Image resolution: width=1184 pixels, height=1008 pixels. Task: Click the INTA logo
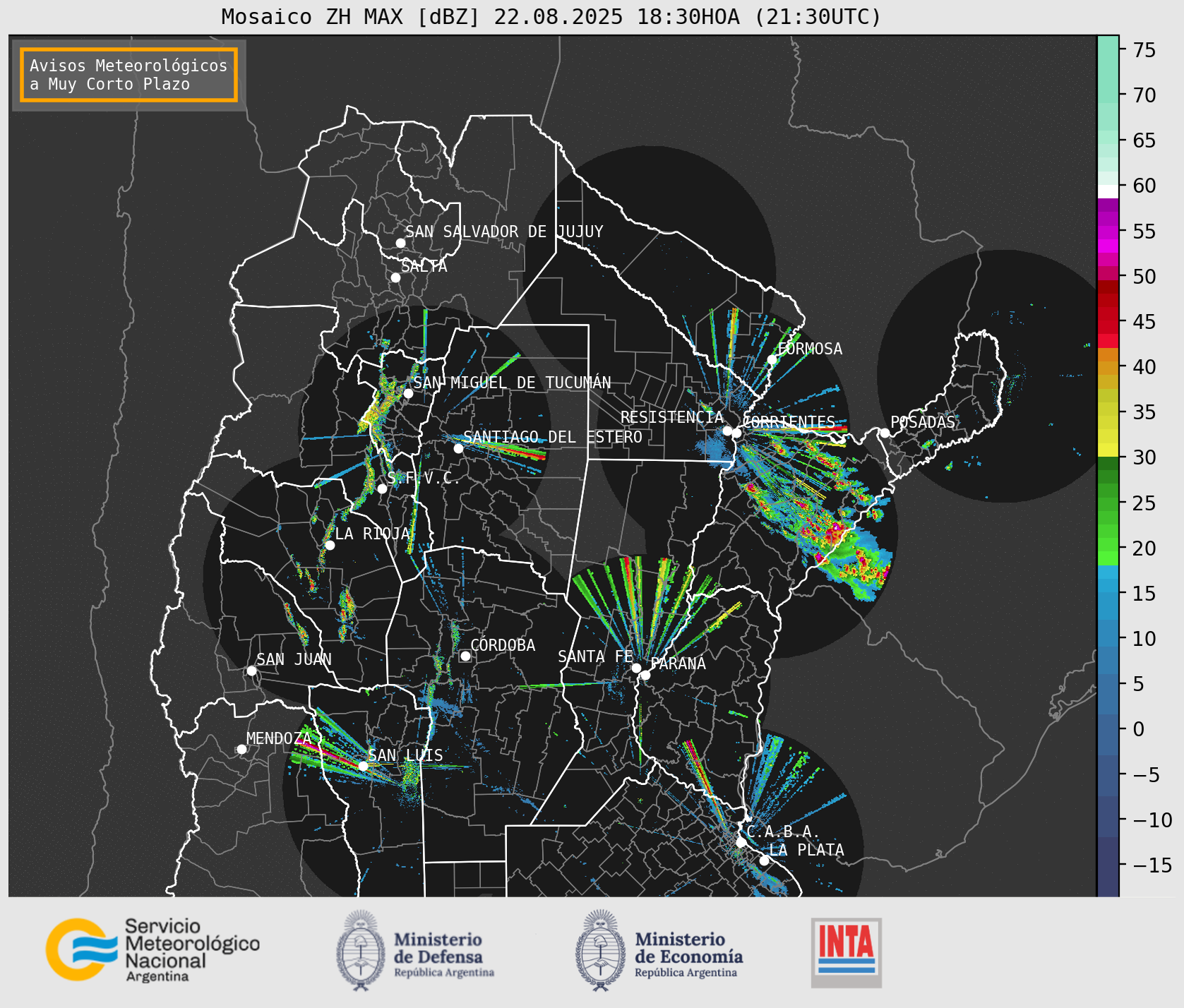(x=846, y=952)
